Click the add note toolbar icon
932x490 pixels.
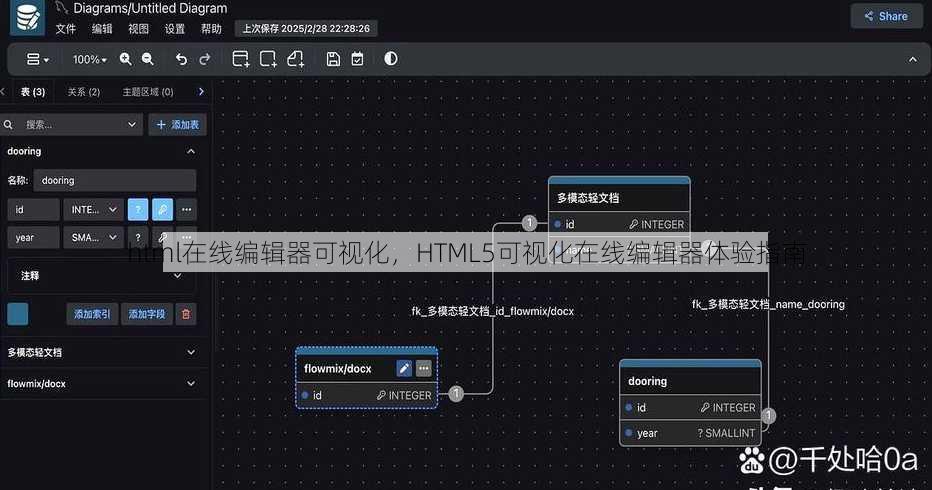295,59
